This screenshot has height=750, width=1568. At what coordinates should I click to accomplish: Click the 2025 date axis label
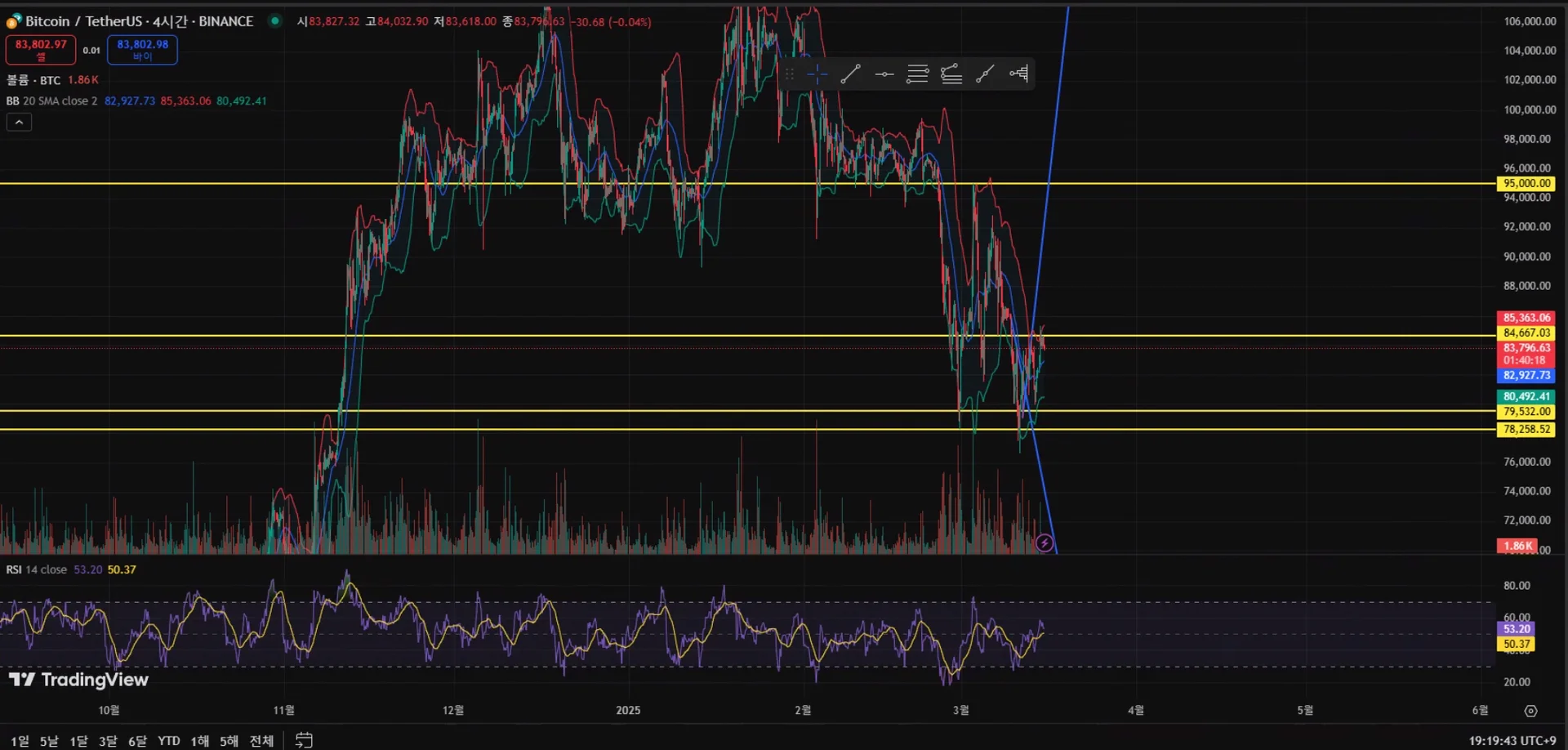point(628,710)
